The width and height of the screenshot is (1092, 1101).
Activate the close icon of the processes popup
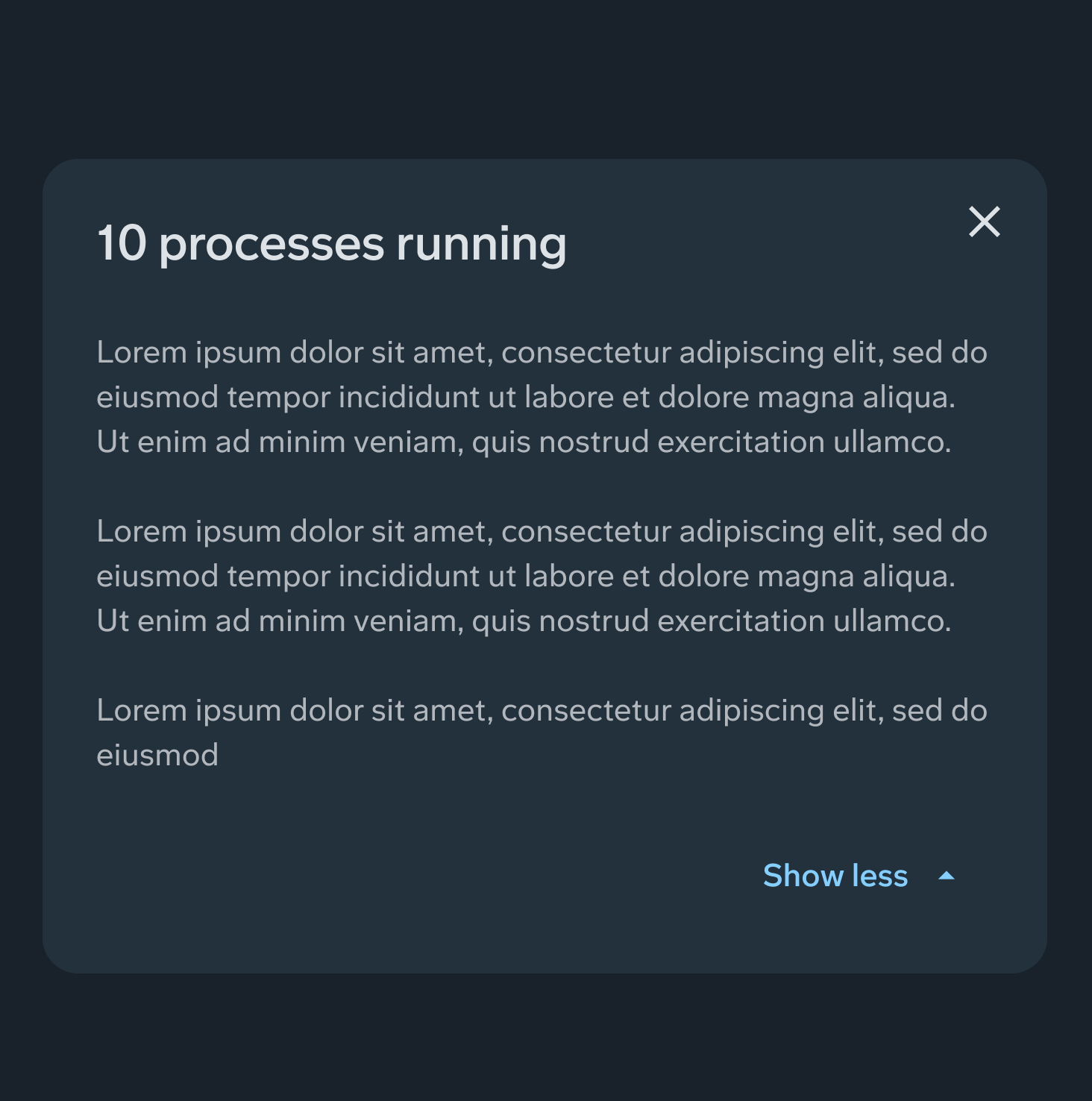(984, 222)
